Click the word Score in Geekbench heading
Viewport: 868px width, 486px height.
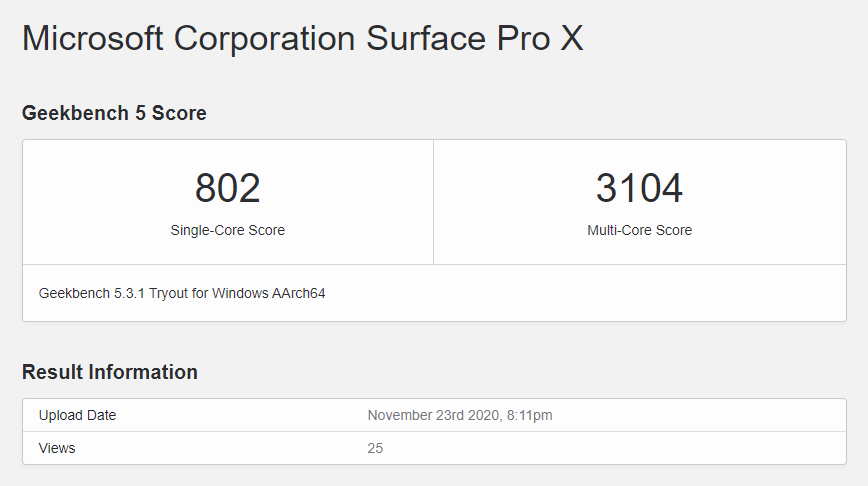(179, 113)
